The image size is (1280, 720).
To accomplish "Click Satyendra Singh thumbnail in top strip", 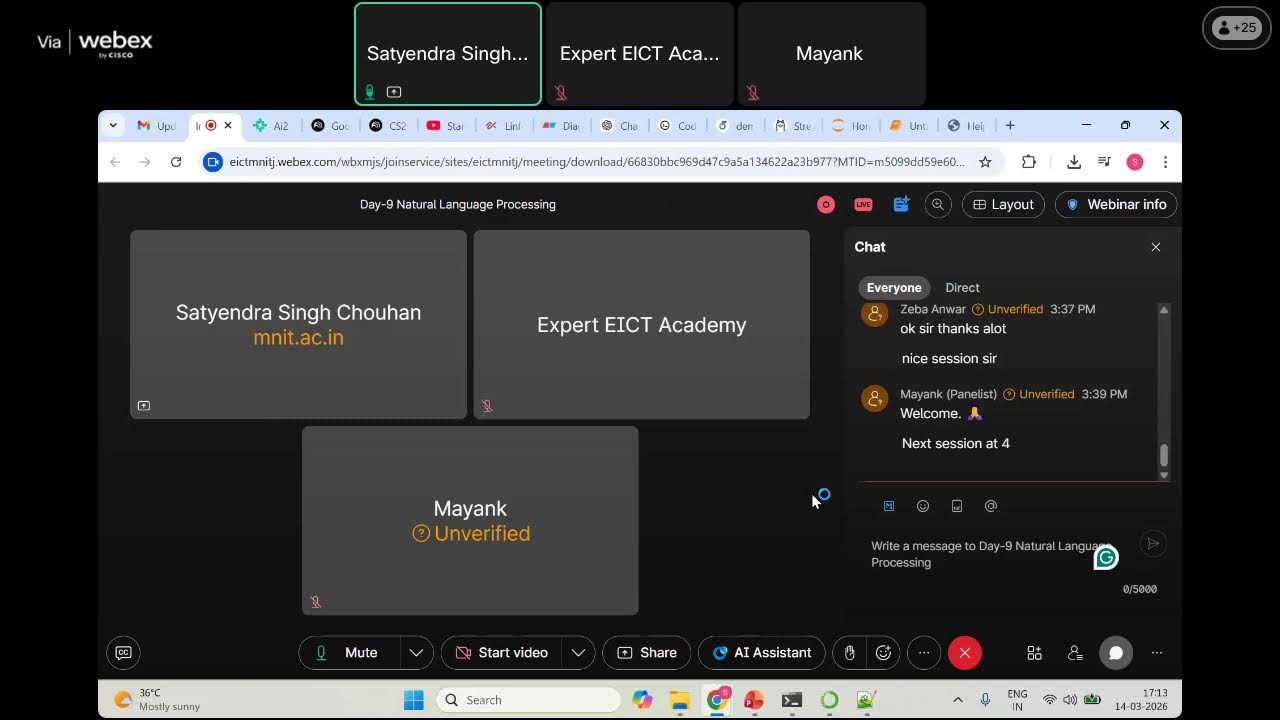I will (448, 54).
